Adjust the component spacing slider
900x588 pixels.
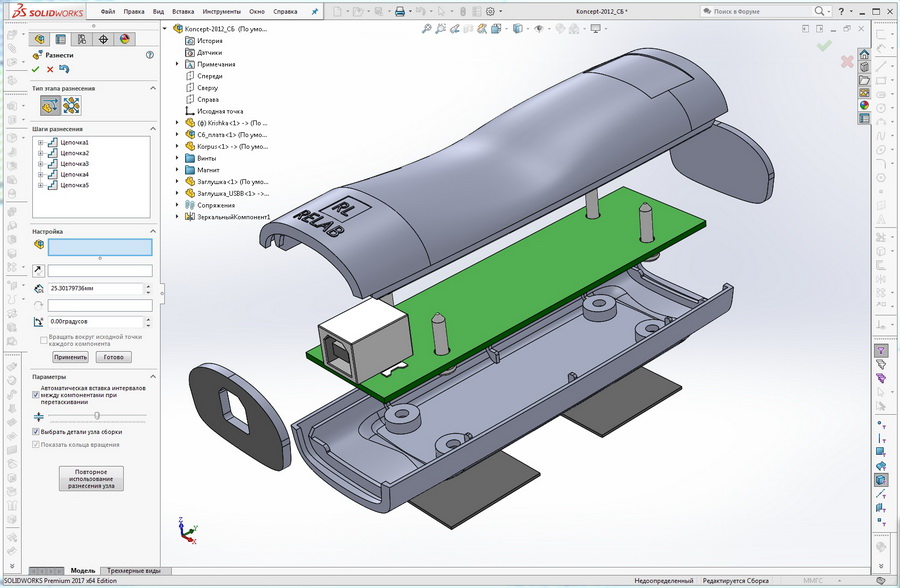pos(97,414)
